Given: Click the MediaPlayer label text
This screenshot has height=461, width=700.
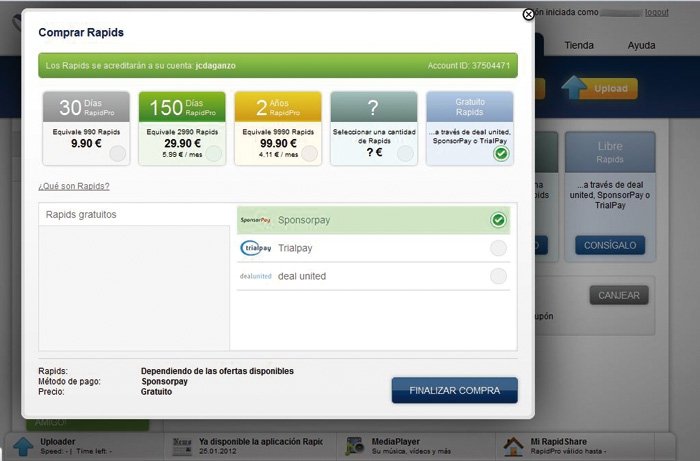Looking at the screenshot, I should pyautogui.click(x=396, y=442).
